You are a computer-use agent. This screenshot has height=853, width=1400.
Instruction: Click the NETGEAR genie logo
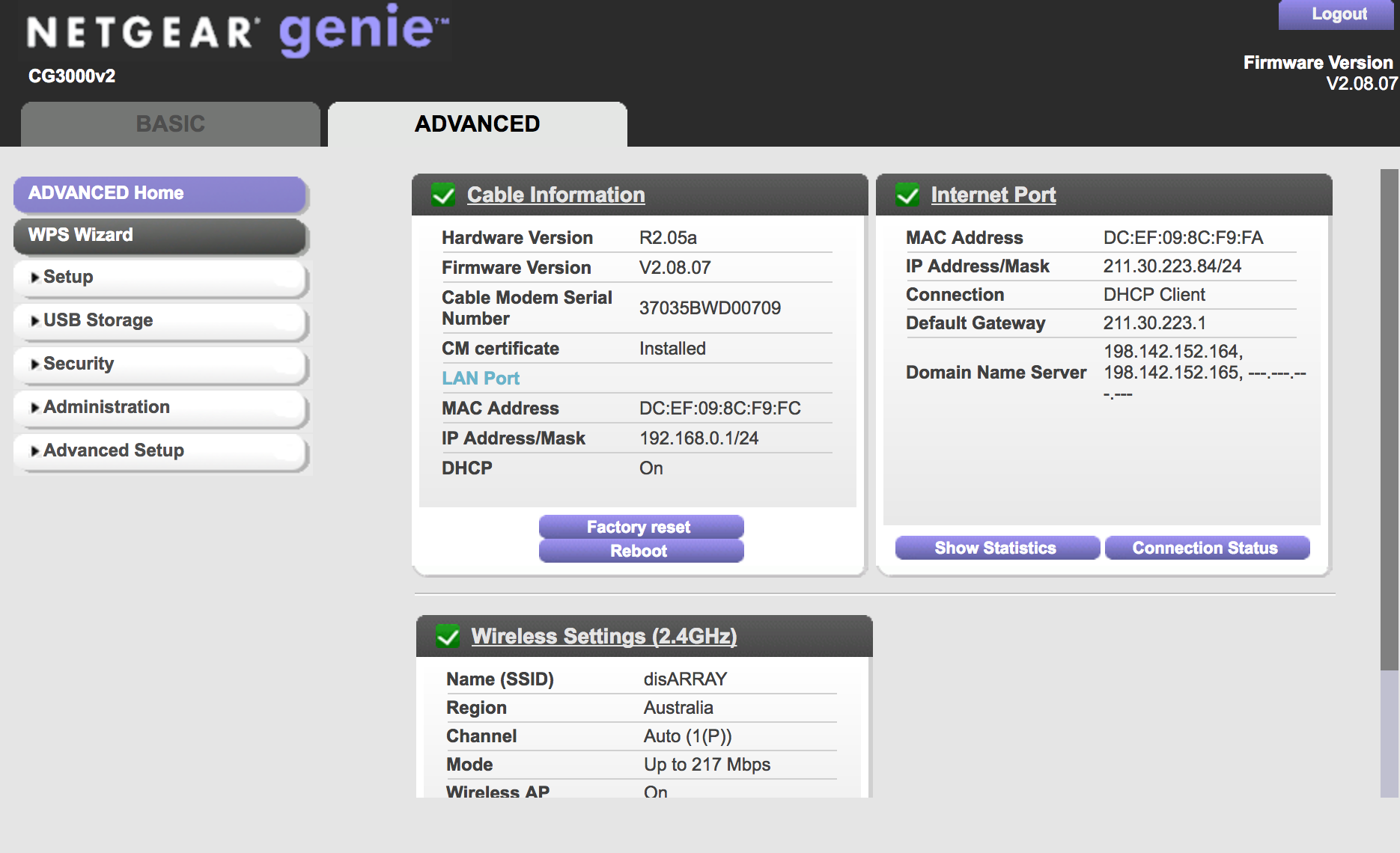(237, 31)
